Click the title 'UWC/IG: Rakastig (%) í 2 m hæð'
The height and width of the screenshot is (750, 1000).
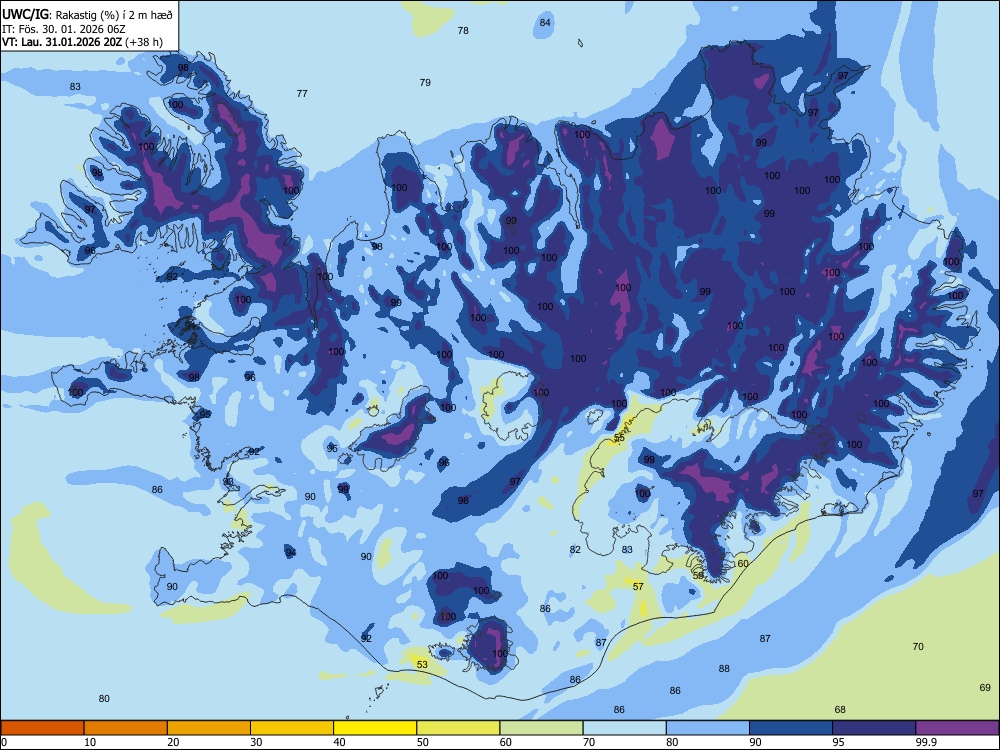pos(87,15)
